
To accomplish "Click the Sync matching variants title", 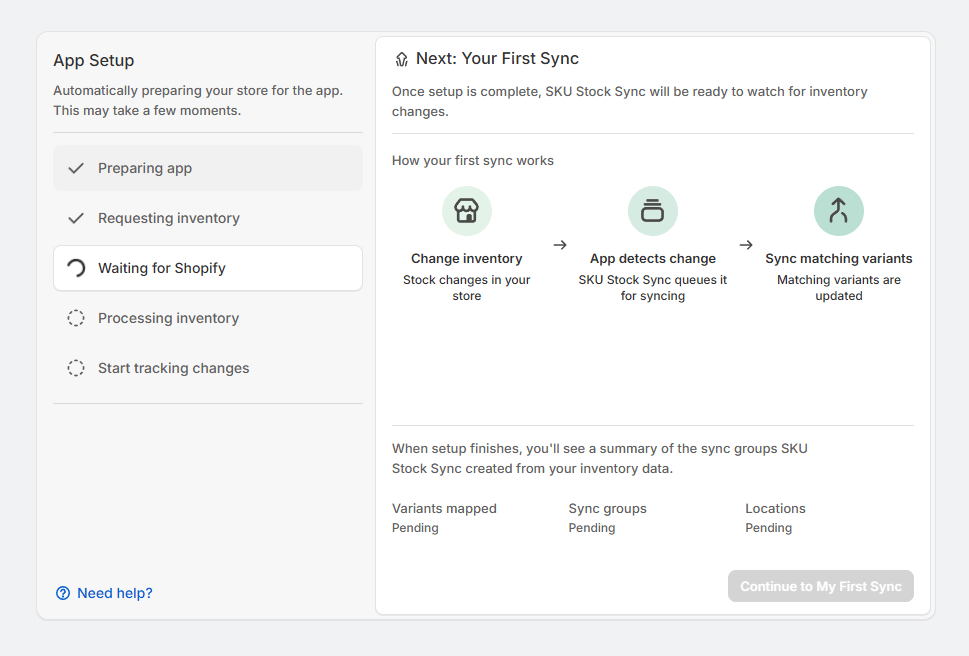I will pos(839,259).
